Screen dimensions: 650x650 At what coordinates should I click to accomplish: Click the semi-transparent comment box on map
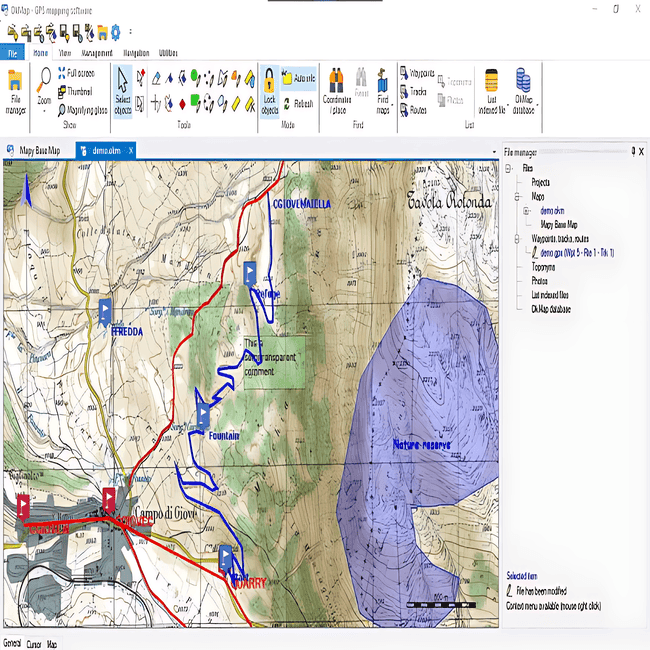coord(274,362)
